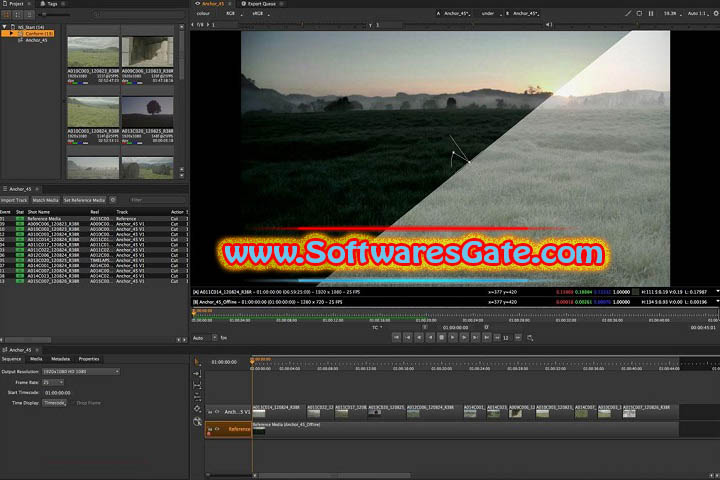The image size is (720, 480).
Task: Open the Auto 1:1 scale dropdown
Action: point(698,14)
